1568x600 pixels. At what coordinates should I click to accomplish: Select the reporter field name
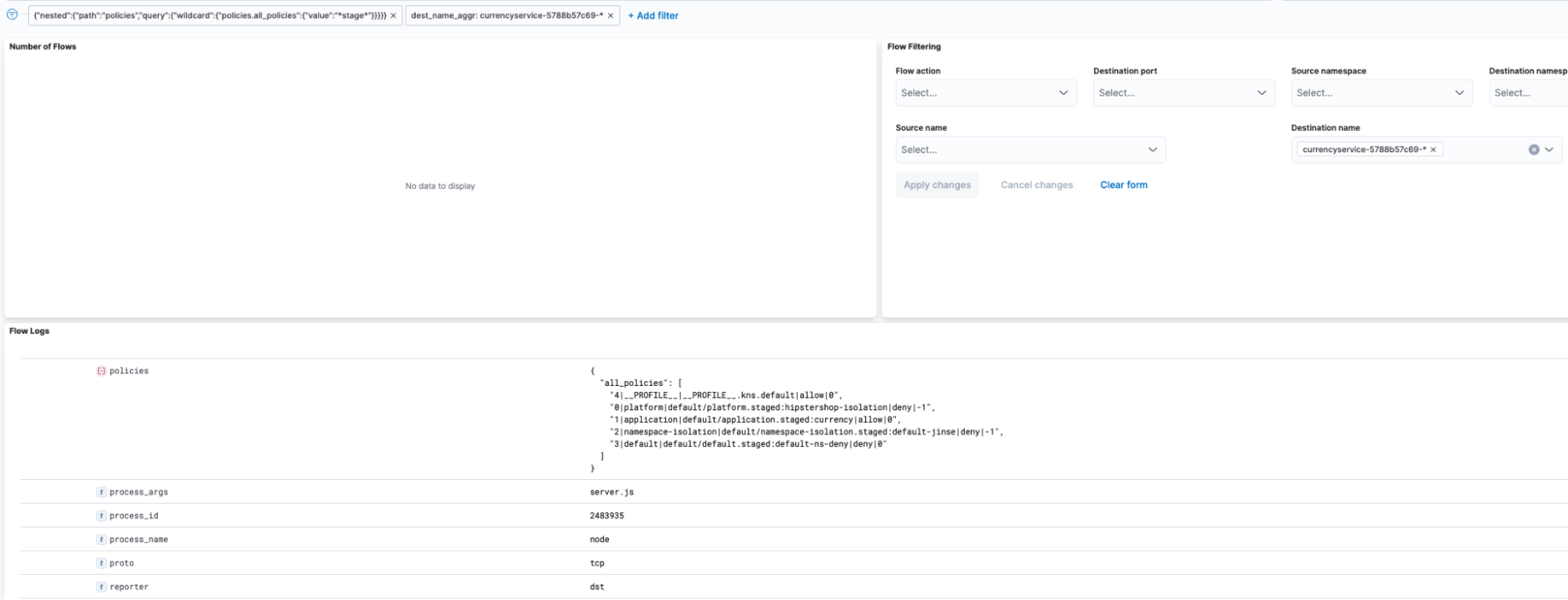(129, 587)
